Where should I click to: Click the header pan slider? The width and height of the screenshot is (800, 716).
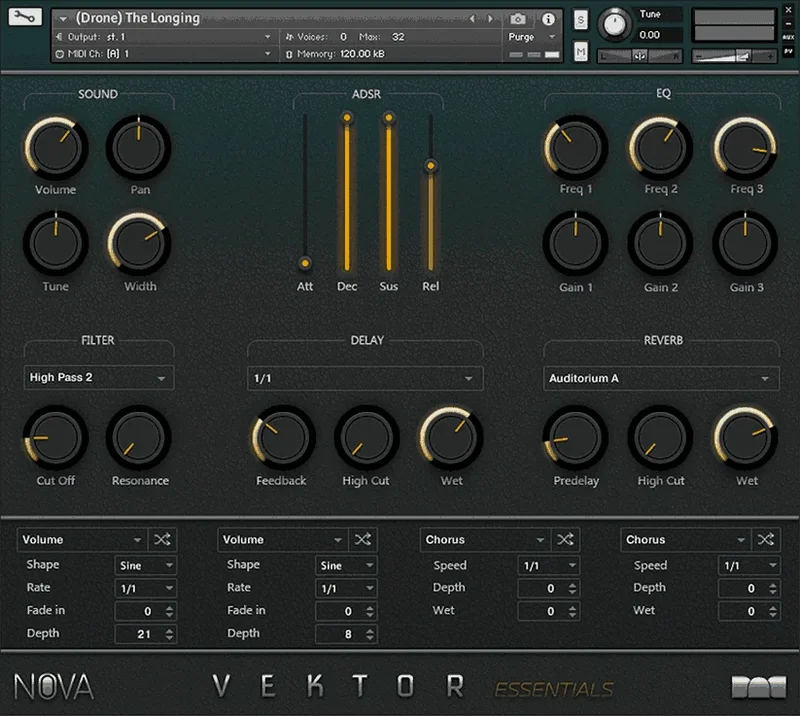640,56
